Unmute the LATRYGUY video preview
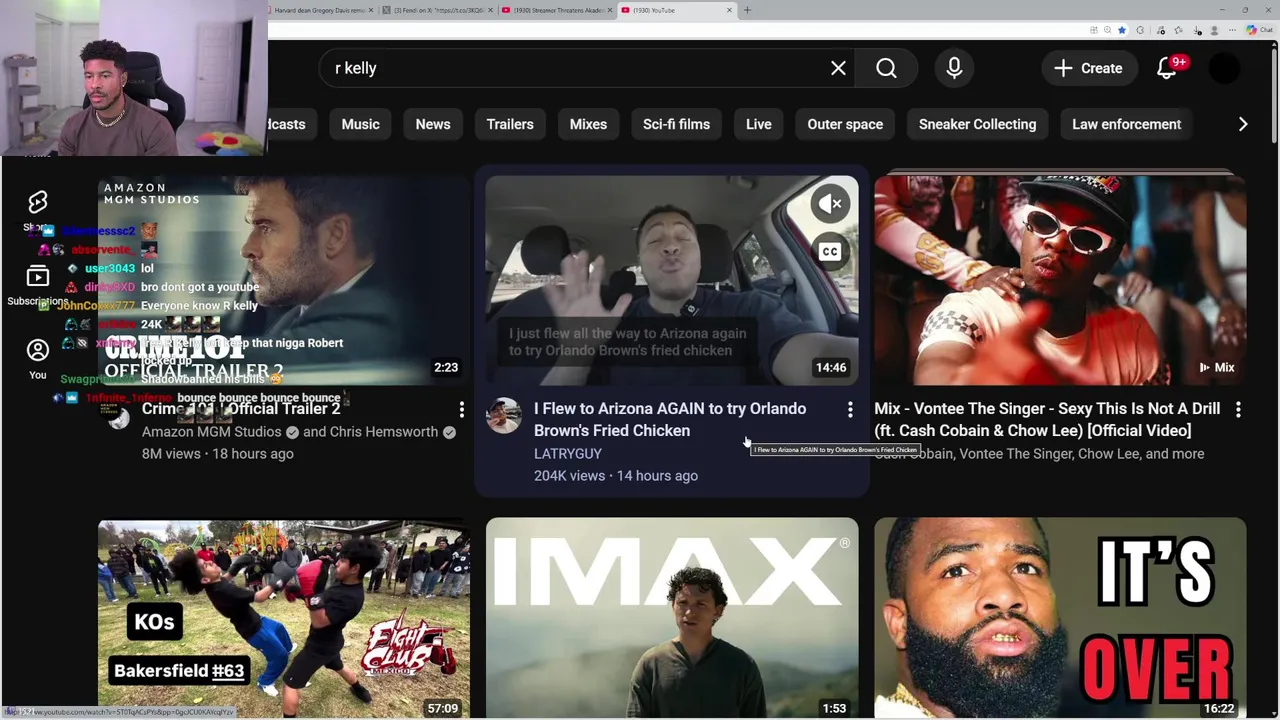 coord(830,204)
